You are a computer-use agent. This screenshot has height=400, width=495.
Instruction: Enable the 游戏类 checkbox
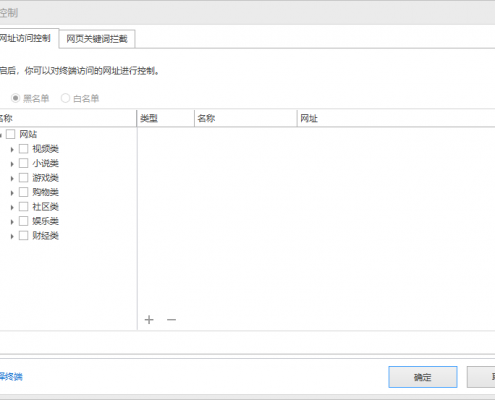click(23, 178)
